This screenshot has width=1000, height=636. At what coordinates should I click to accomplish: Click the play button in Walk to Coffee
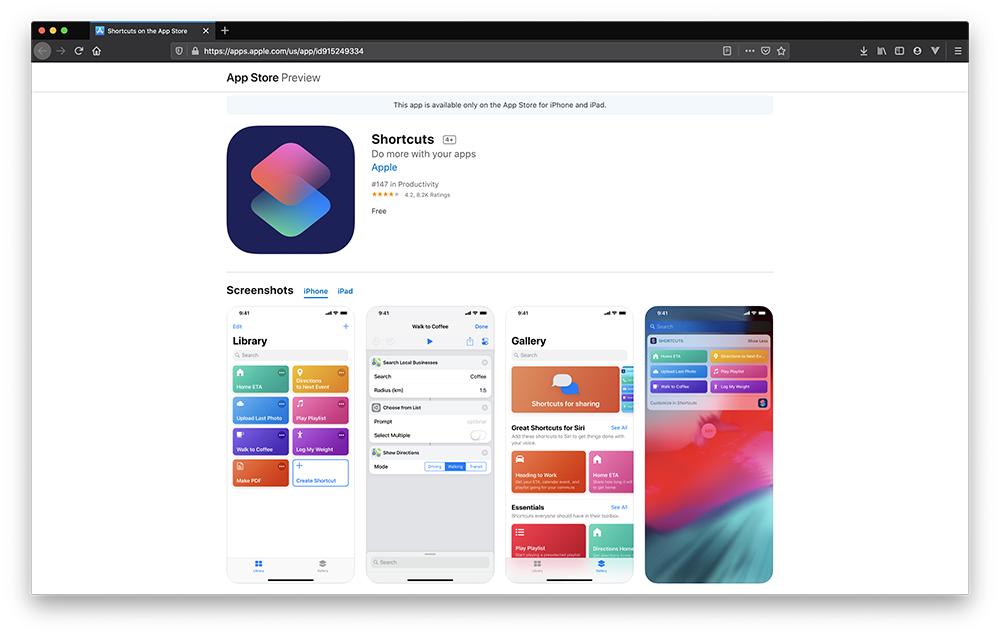click(430, 341)
